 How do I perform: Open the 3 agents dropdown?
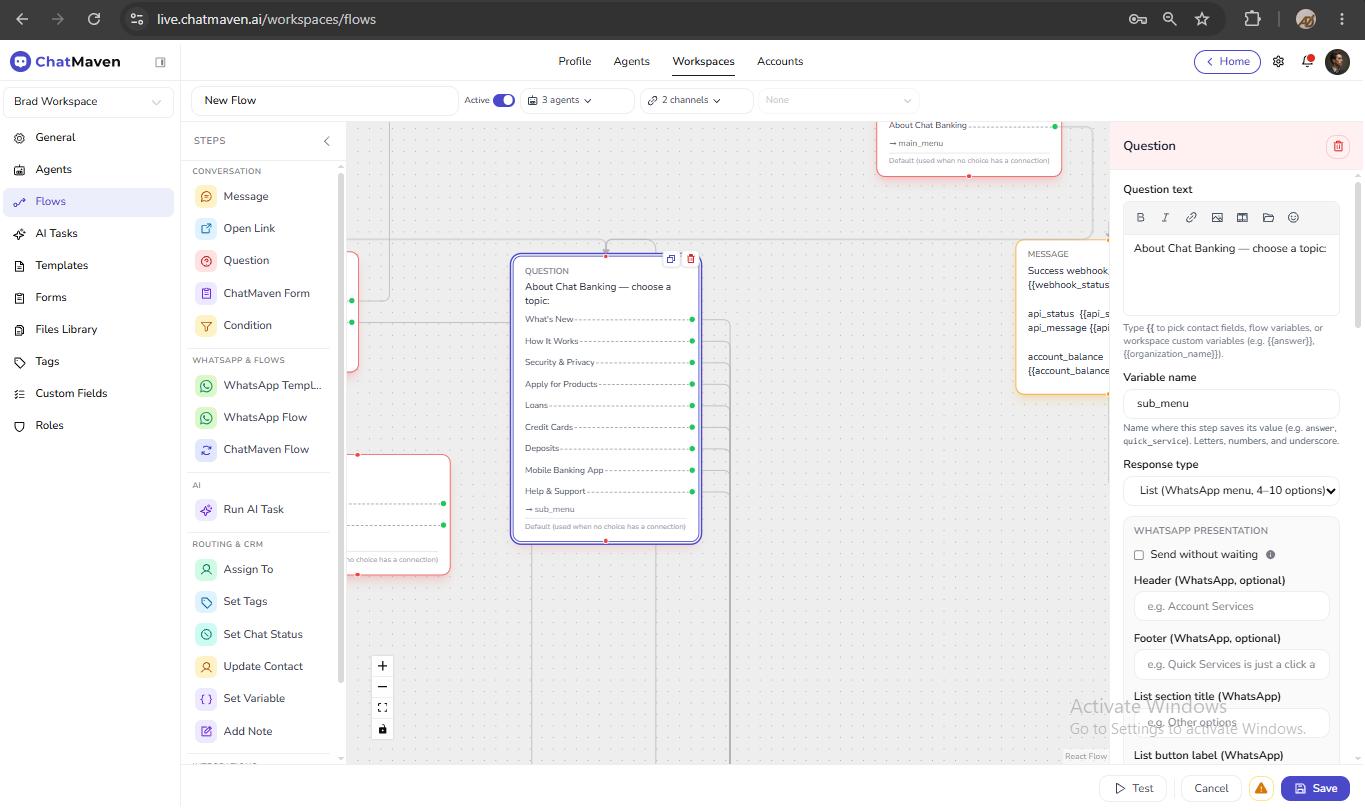click(577, 101)
